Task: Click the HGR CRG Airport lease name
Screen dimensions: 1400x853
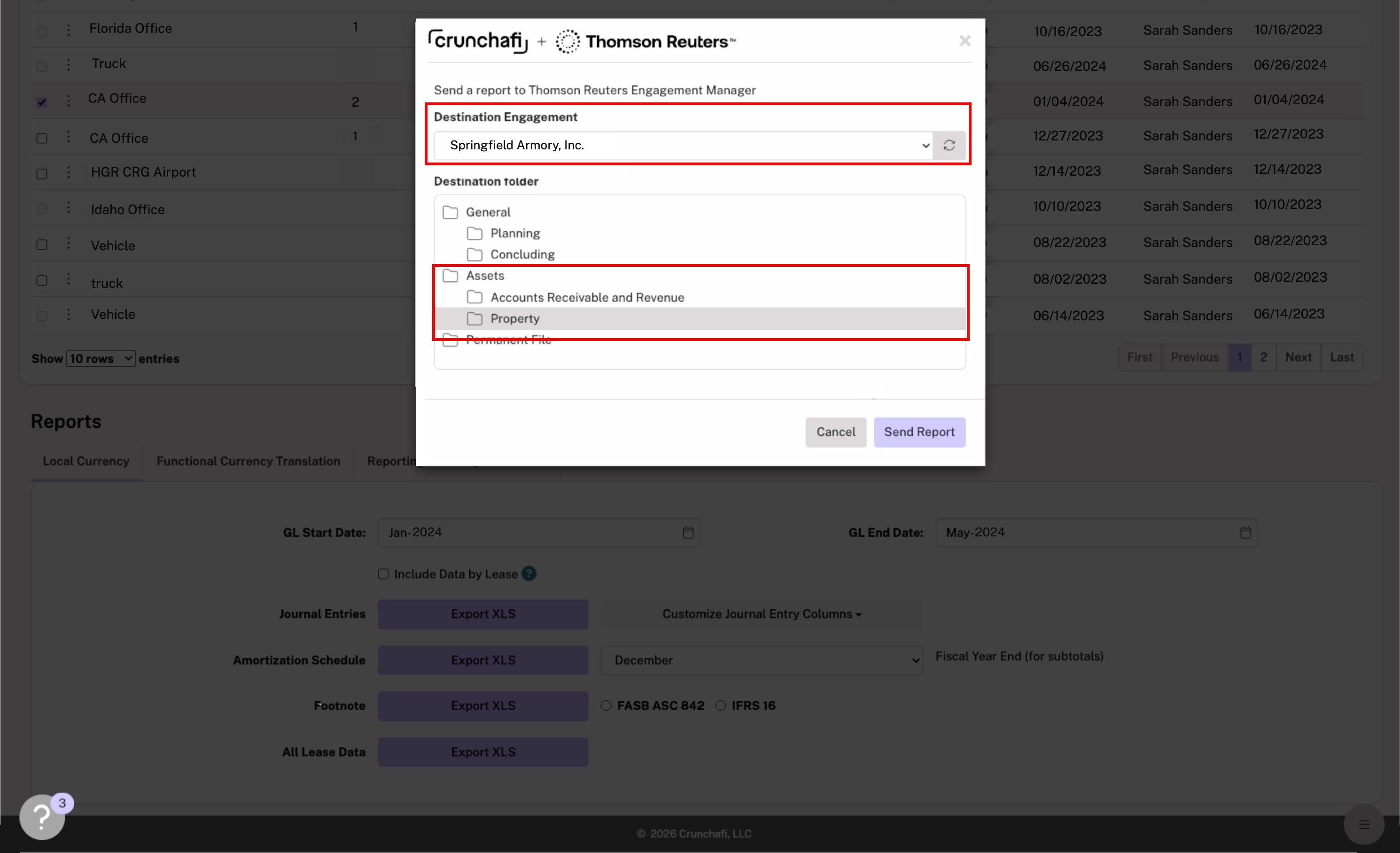Action: (x=143, y=172)
